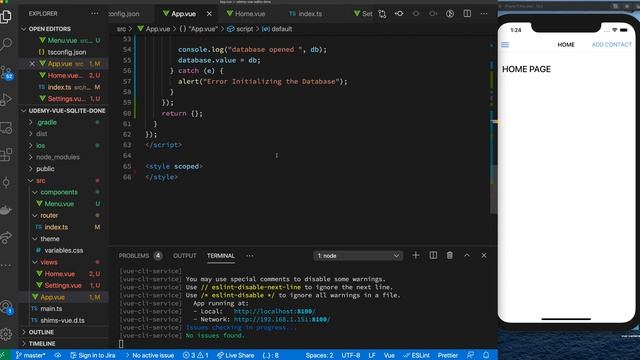Select the Terminal panel tab
The image size is (640, 360).
(x=220, y=256)
